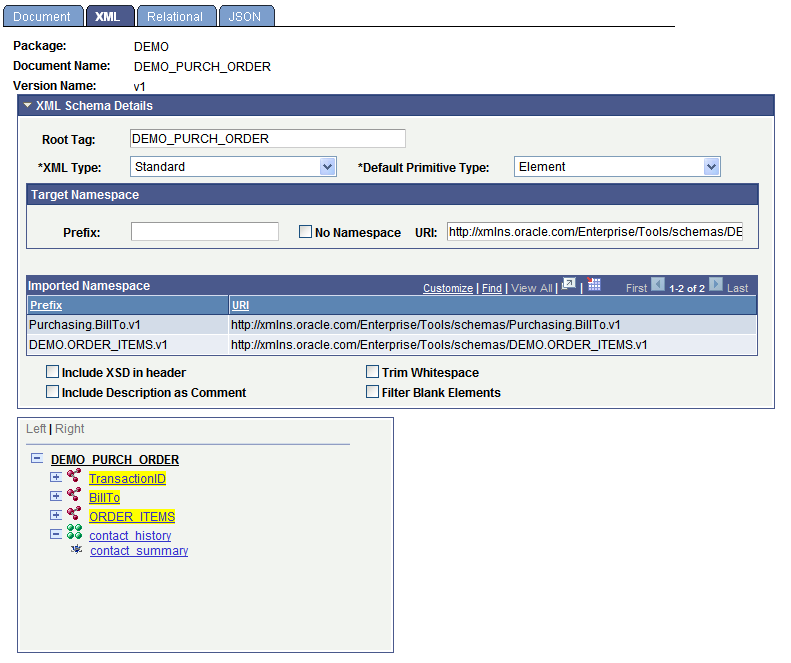Image resolution: width=791 pixels, height=663 pixels.
Task: Click the DEMO.ORDER_ITEMS.v1 URI cell
Action: coord(492,345)
